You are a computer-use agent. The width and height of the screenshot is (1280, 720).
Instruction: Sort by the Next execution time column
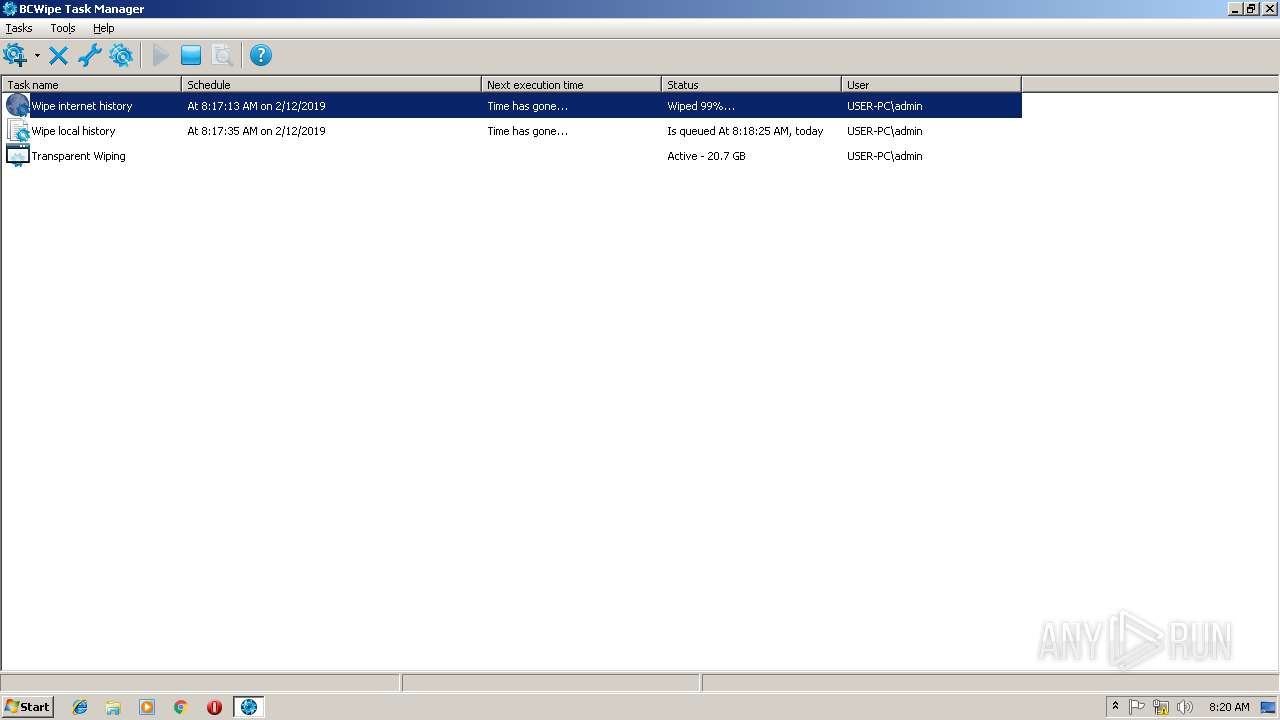point(571,85)
